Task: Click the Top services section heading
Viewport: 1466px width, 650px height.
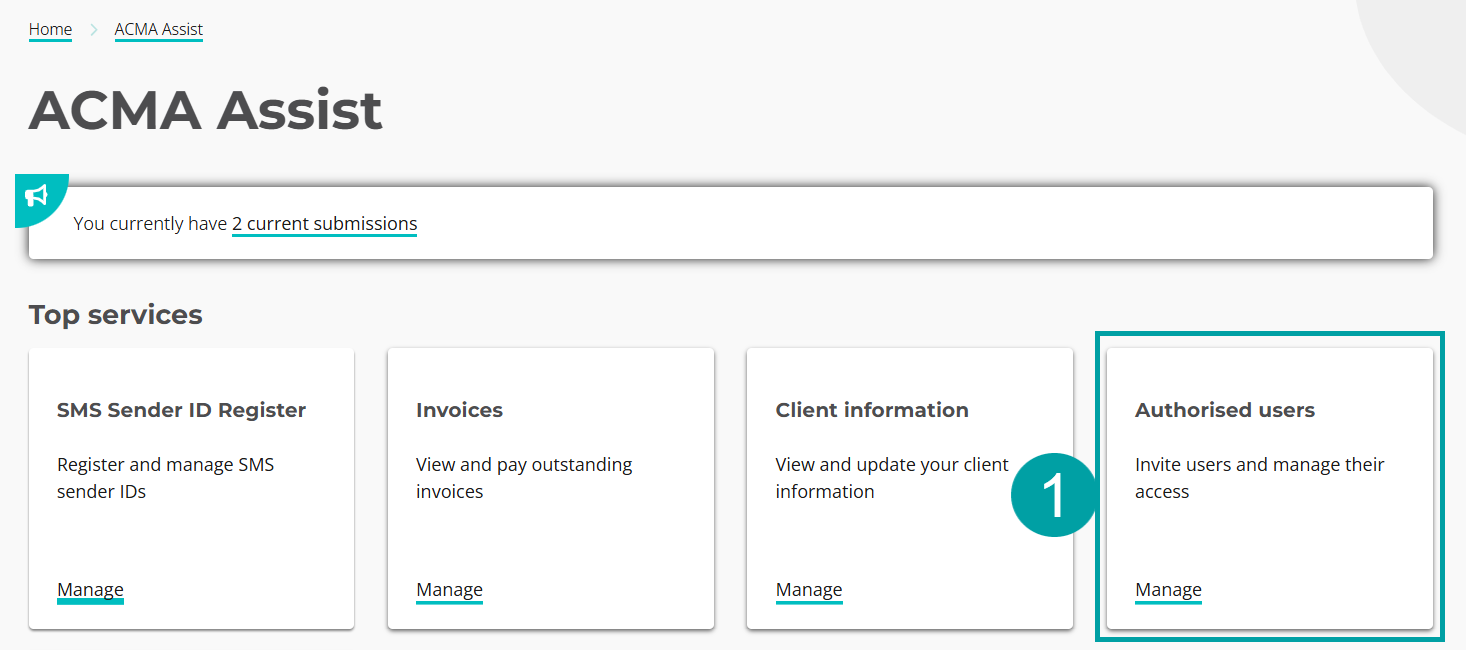Action: pos(115,313)
